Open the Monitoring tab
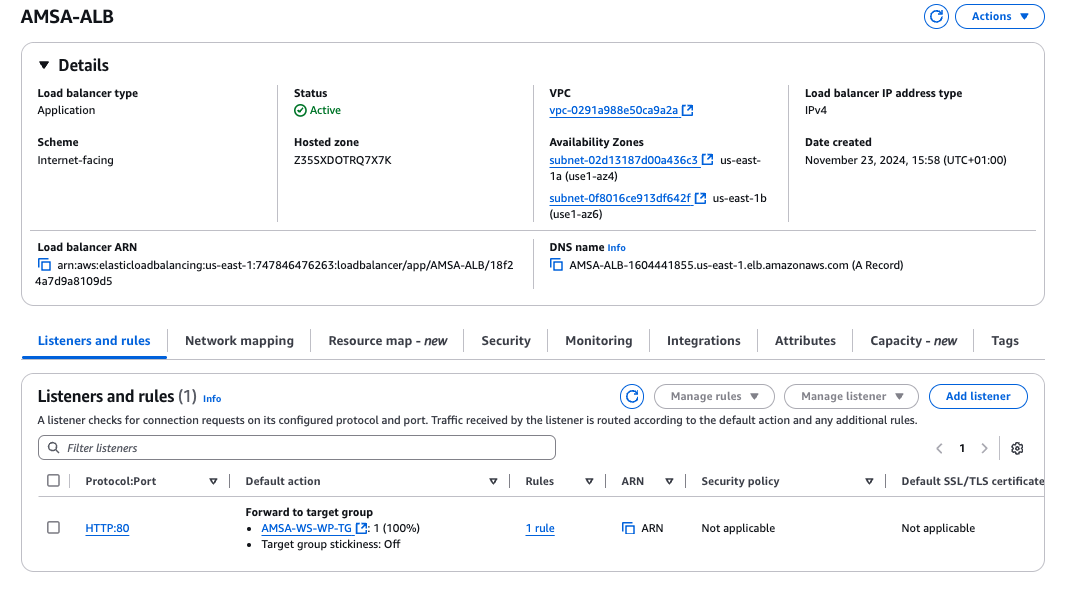The width and height of the screenshot is (1077, 598). [x=598, y=341]
